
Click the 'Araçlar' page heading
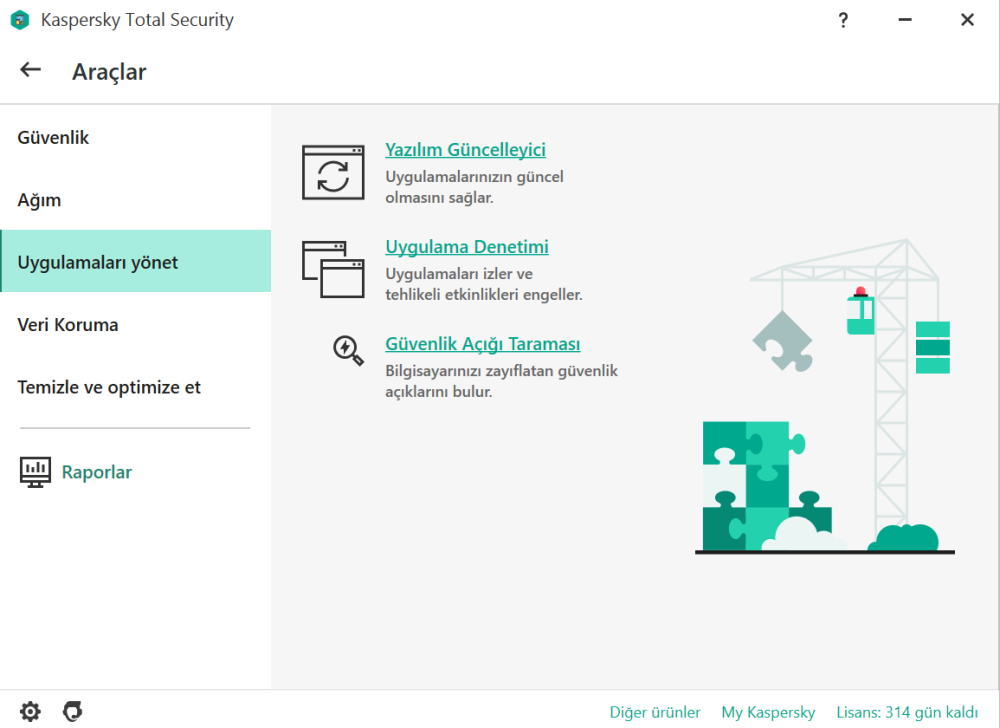click(x=109, y=72)
